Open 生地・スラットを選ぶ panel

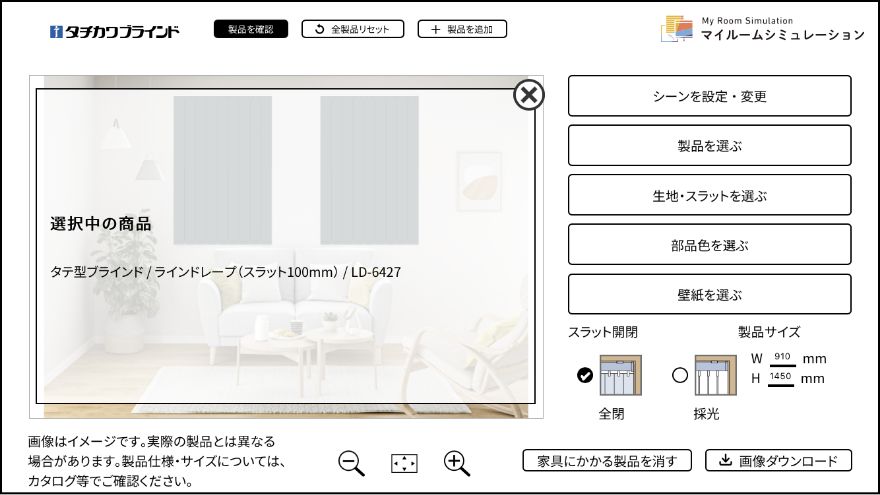[x=709, y=195]
